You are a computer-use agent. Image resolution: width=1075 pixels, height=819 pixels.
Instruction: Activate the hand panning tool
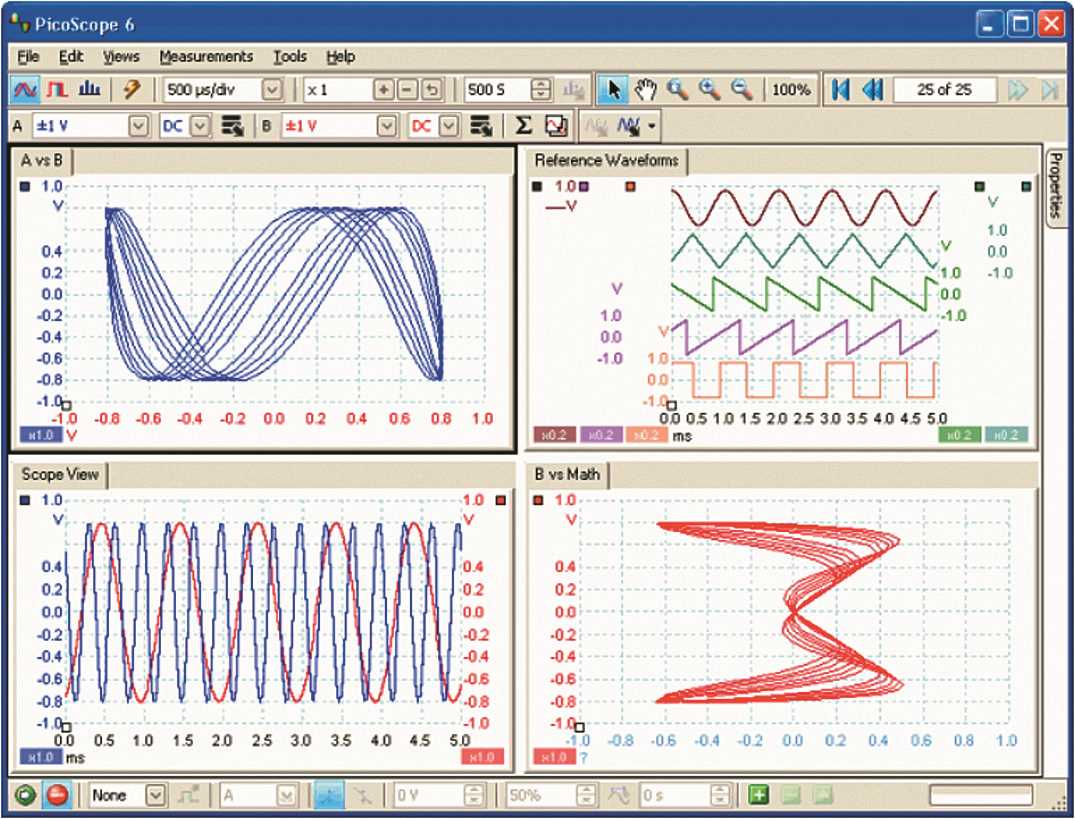tap(645, 88)
